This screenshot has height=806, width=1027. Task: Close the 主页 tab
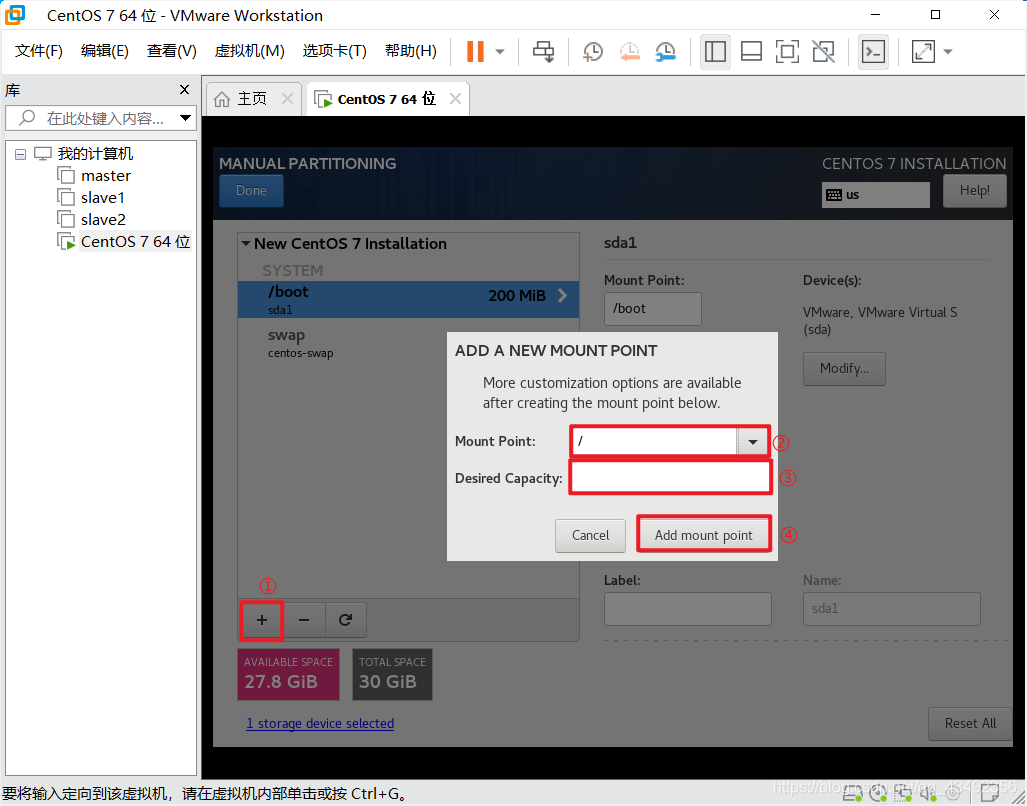pyautogui.click(x=287, y=99)
